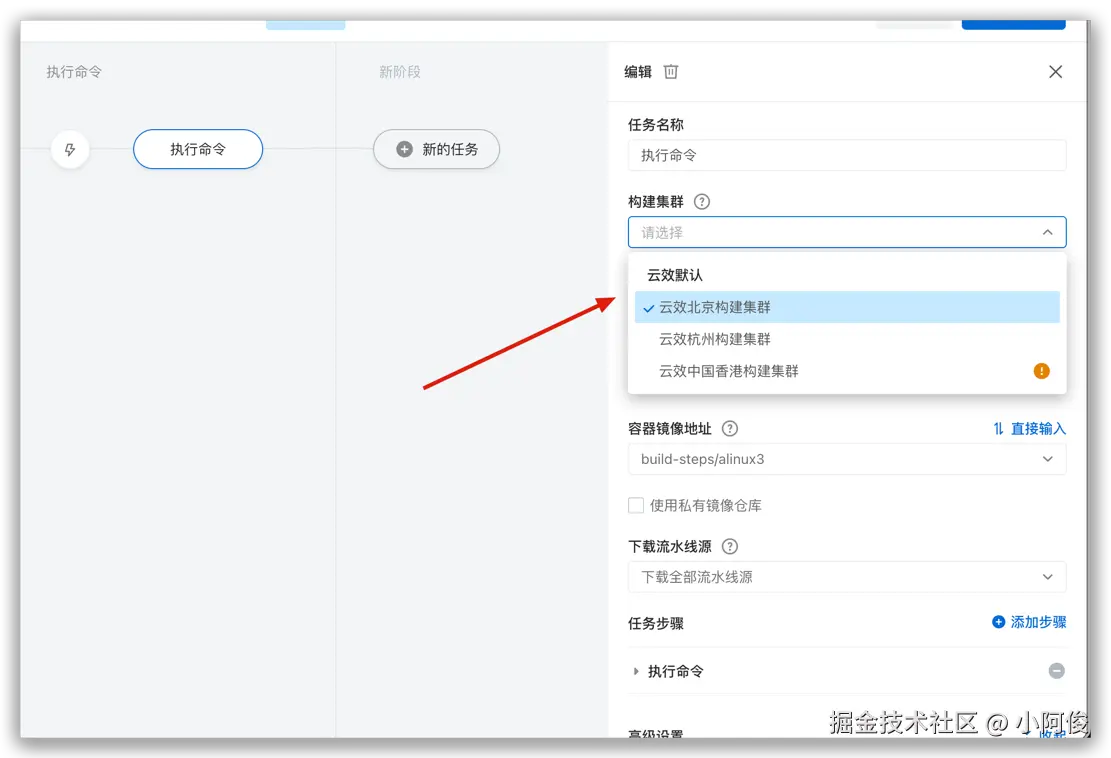1111x758 pixels.
Task: Click the plus icon in 新的任务
Action: pos(405,149)
